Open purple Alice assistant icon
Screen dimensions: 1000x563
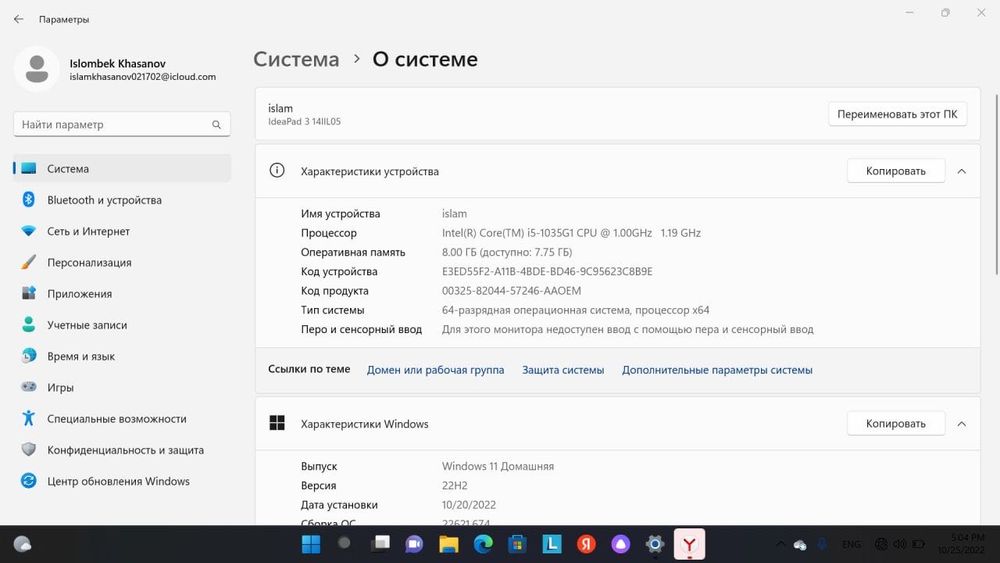click(x=621, y=544)
